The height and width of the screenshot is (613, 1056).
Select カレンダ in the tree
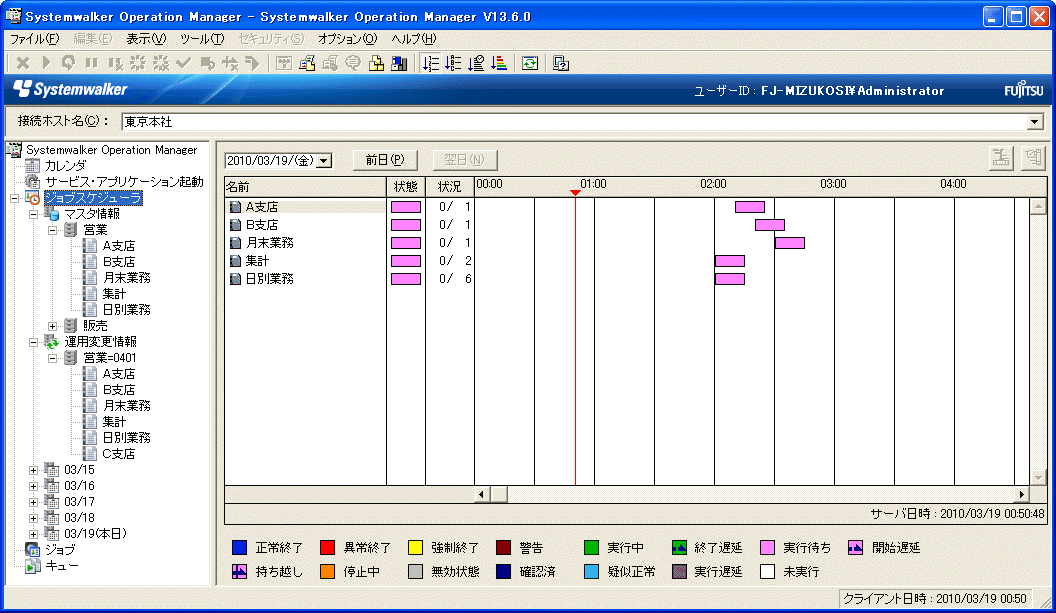tap(65, 166)
